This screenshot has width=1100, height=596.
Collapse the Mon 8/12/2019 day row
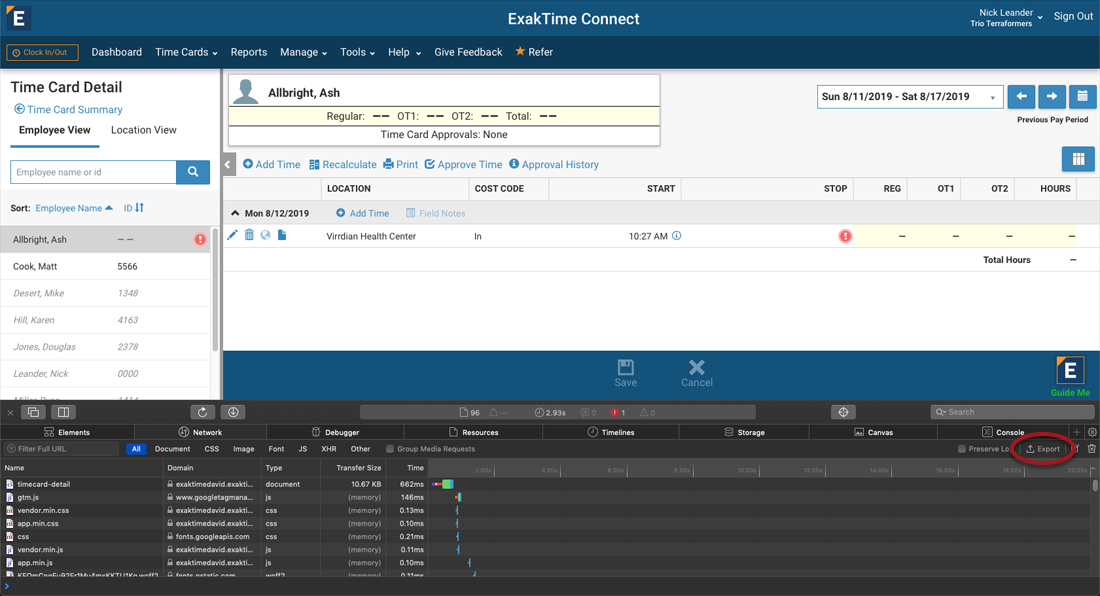click(x=235, y=213)
